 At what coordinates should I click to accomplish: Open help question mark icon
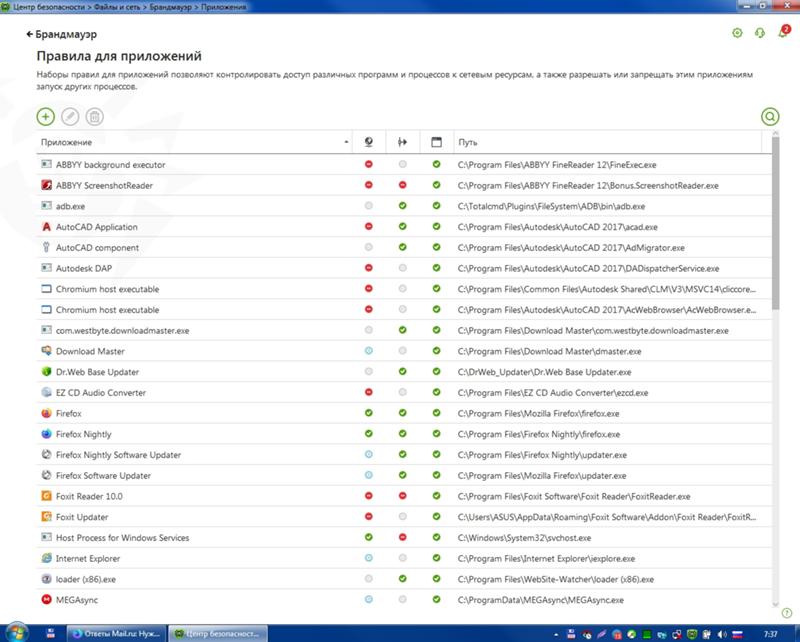tap(787, 612)
